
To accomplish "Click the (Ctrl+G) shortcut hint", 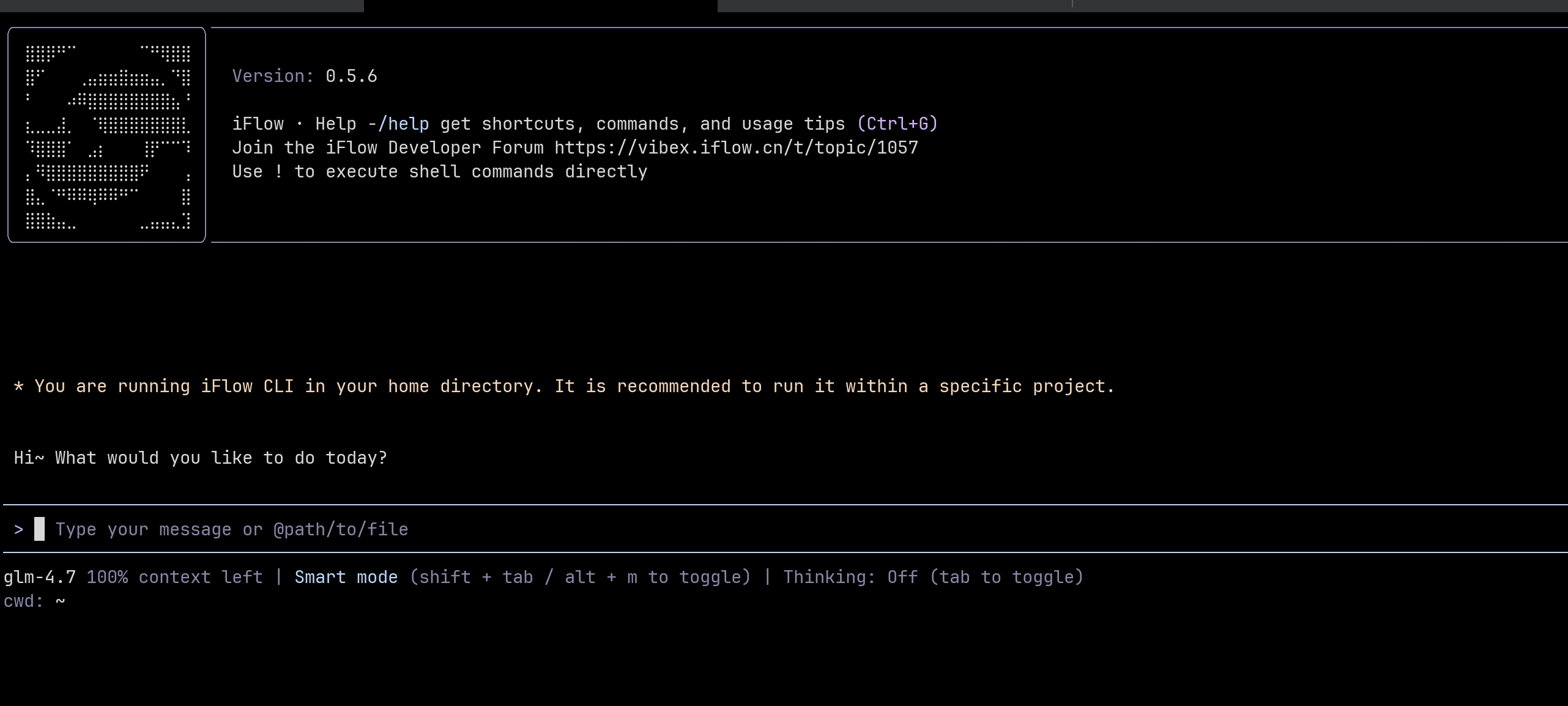I will (x=897, y=124).
